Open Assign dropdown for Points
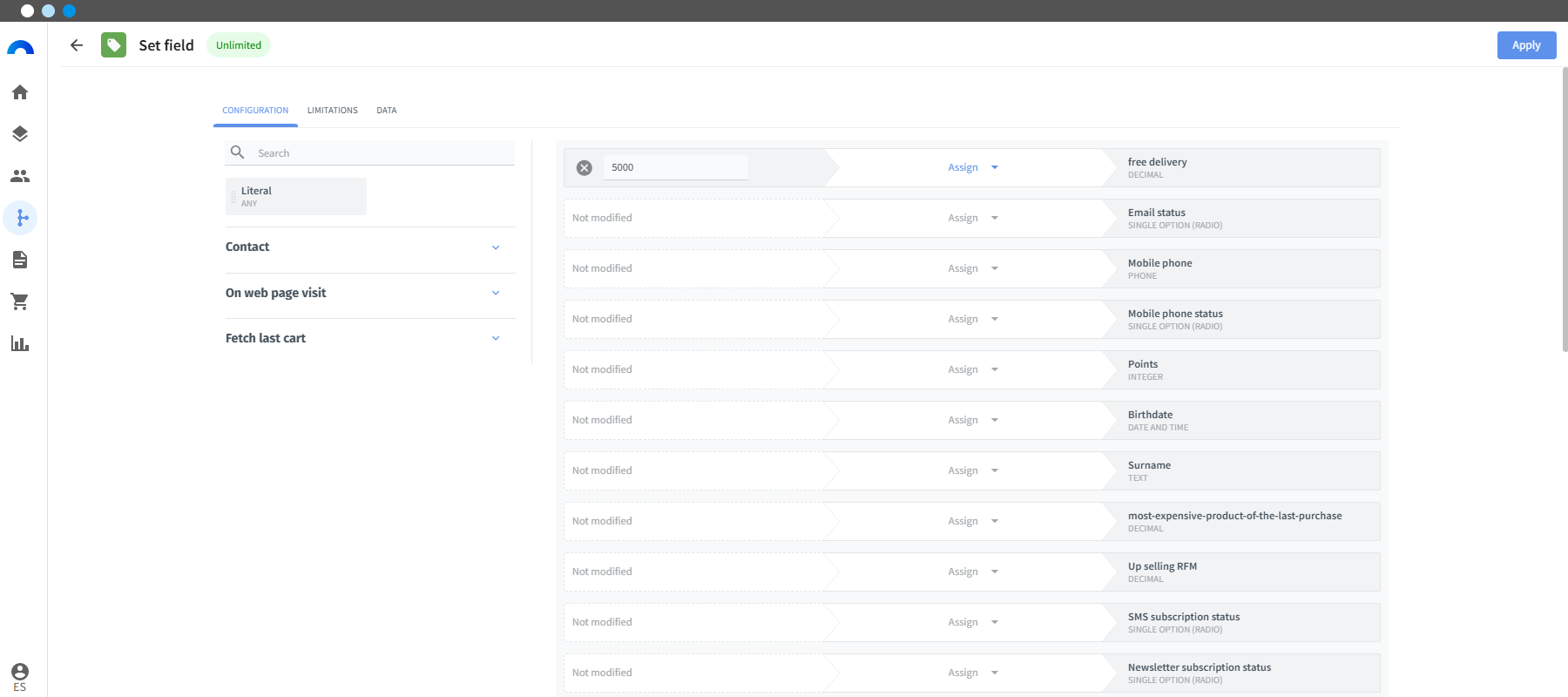1568x697 pixels. point(973,369)
